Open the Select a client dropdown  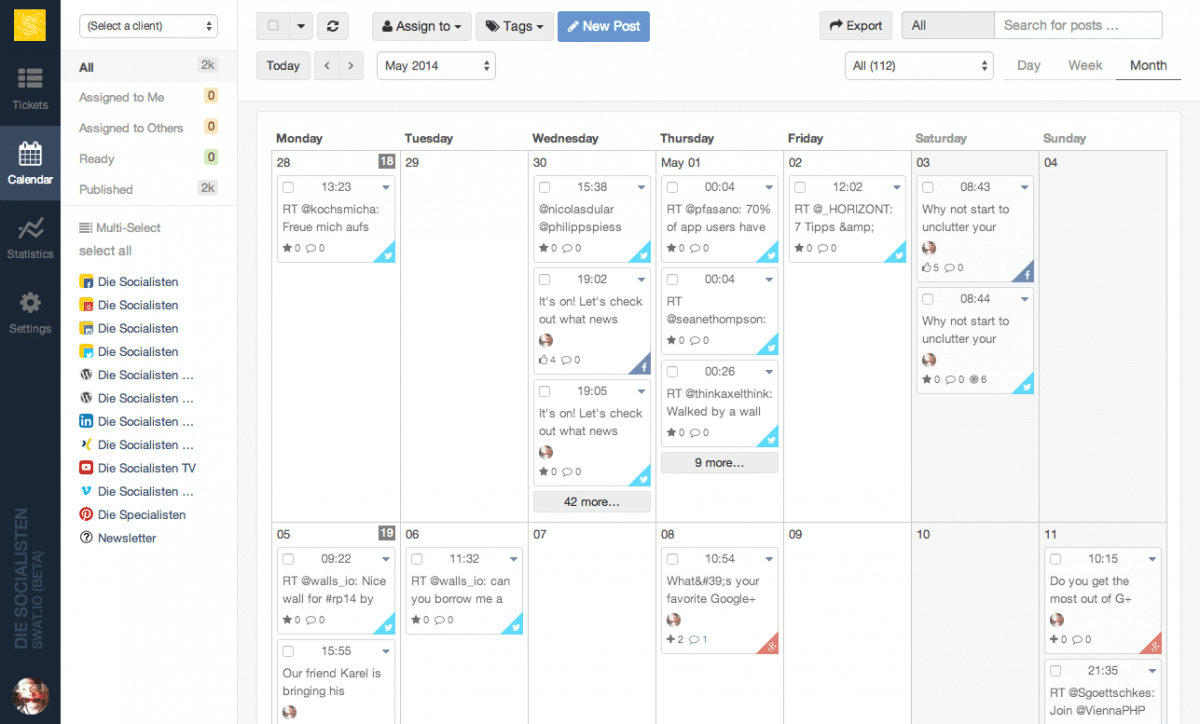pyautogui.click(x=149, y=26)
